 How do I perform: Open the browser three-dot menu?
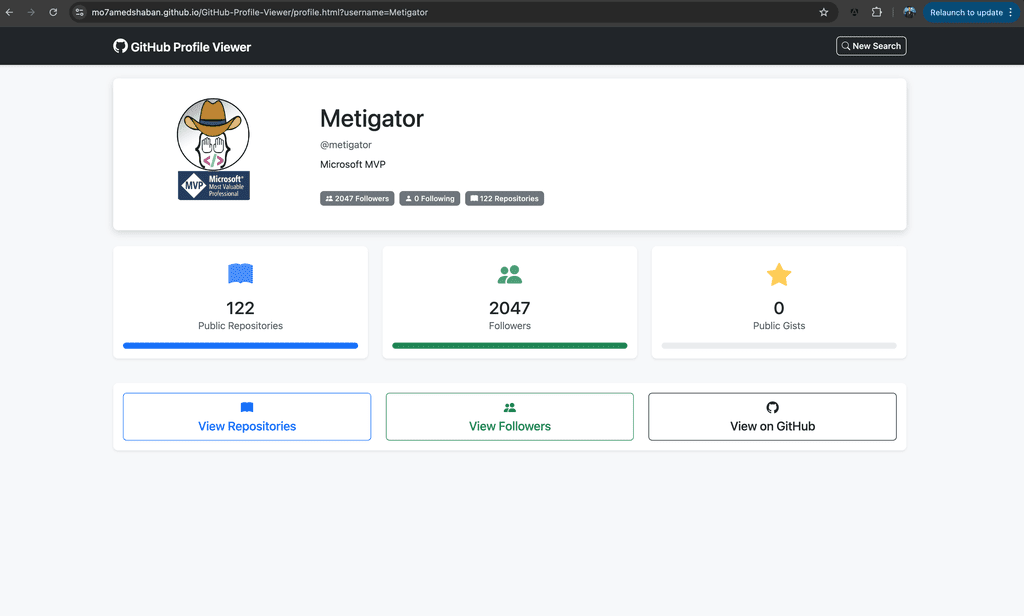(x=1010, y=12)
